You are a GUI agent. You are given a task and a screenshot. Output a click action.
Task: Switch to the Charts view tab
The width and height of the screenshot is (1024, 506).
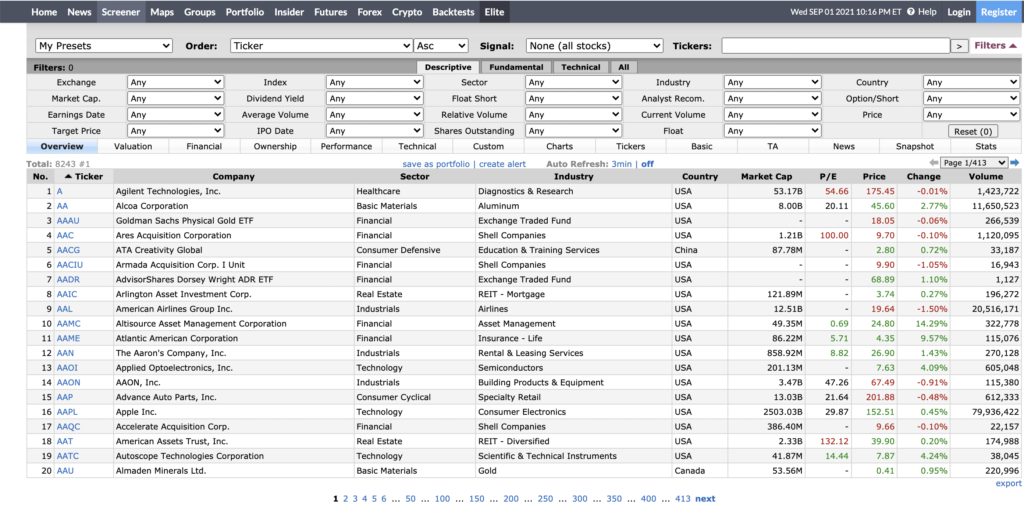[x=560, y=146]
